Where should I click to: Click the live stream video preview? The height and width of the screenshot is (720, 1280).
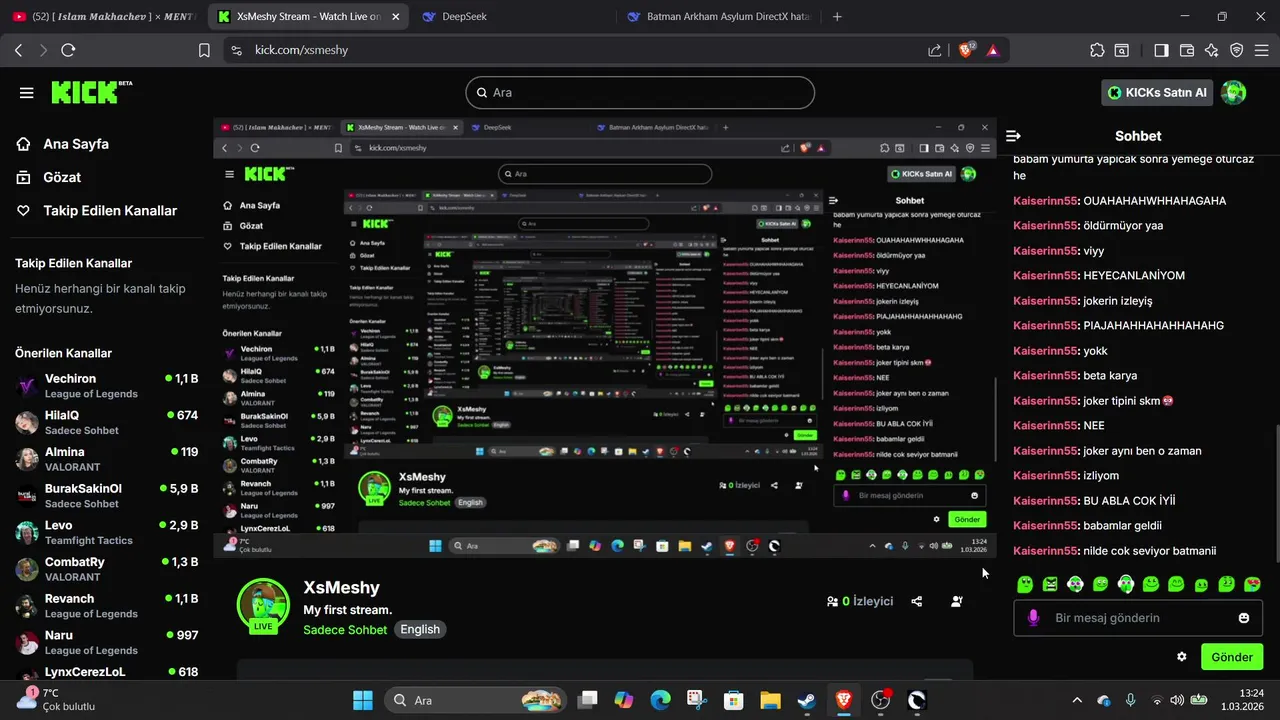point(605,338)
